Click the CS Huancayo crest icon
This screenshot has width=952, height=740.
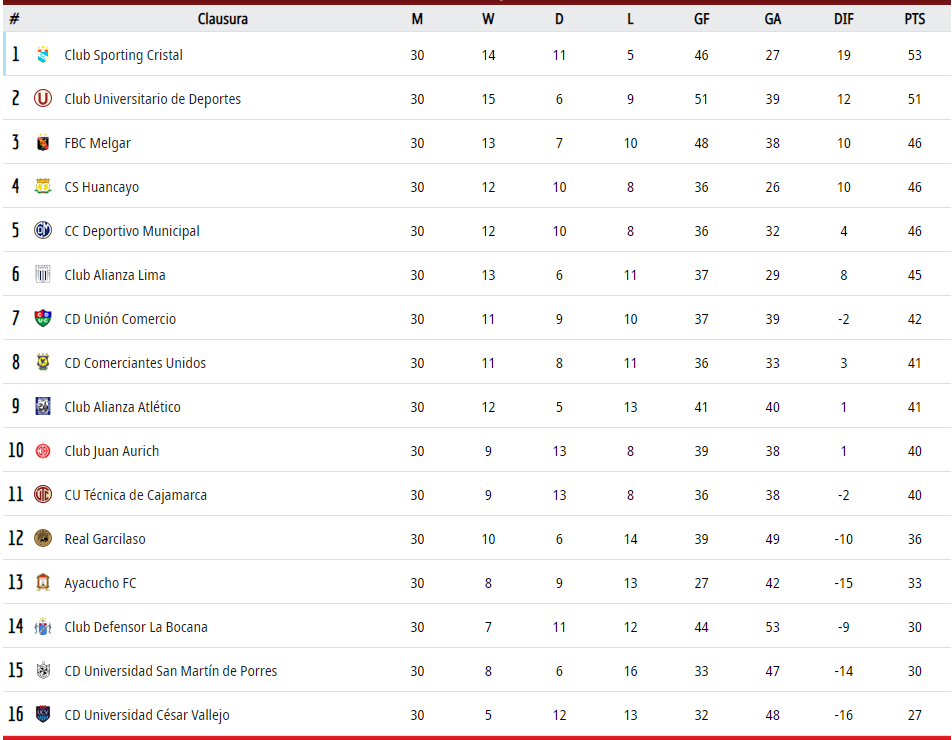click(x=43, y=187)
